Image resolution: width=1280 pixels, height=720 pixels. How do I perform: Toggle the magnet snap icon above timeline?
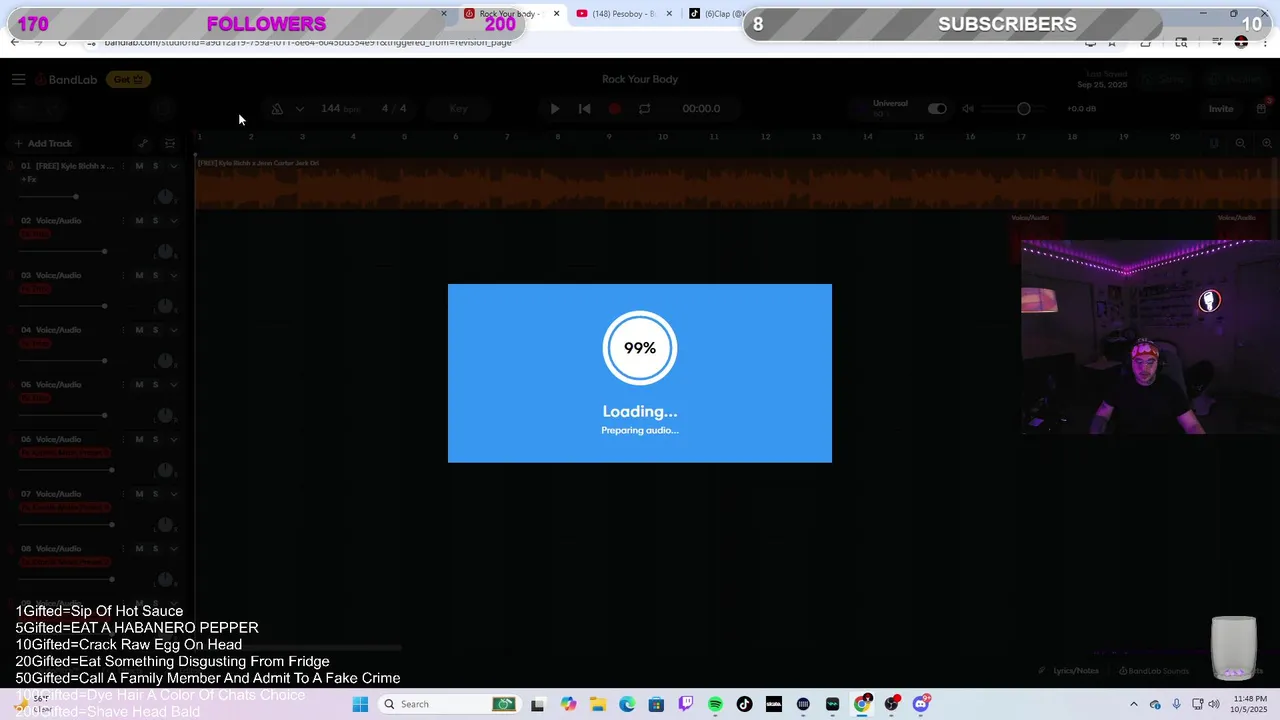1214,143
